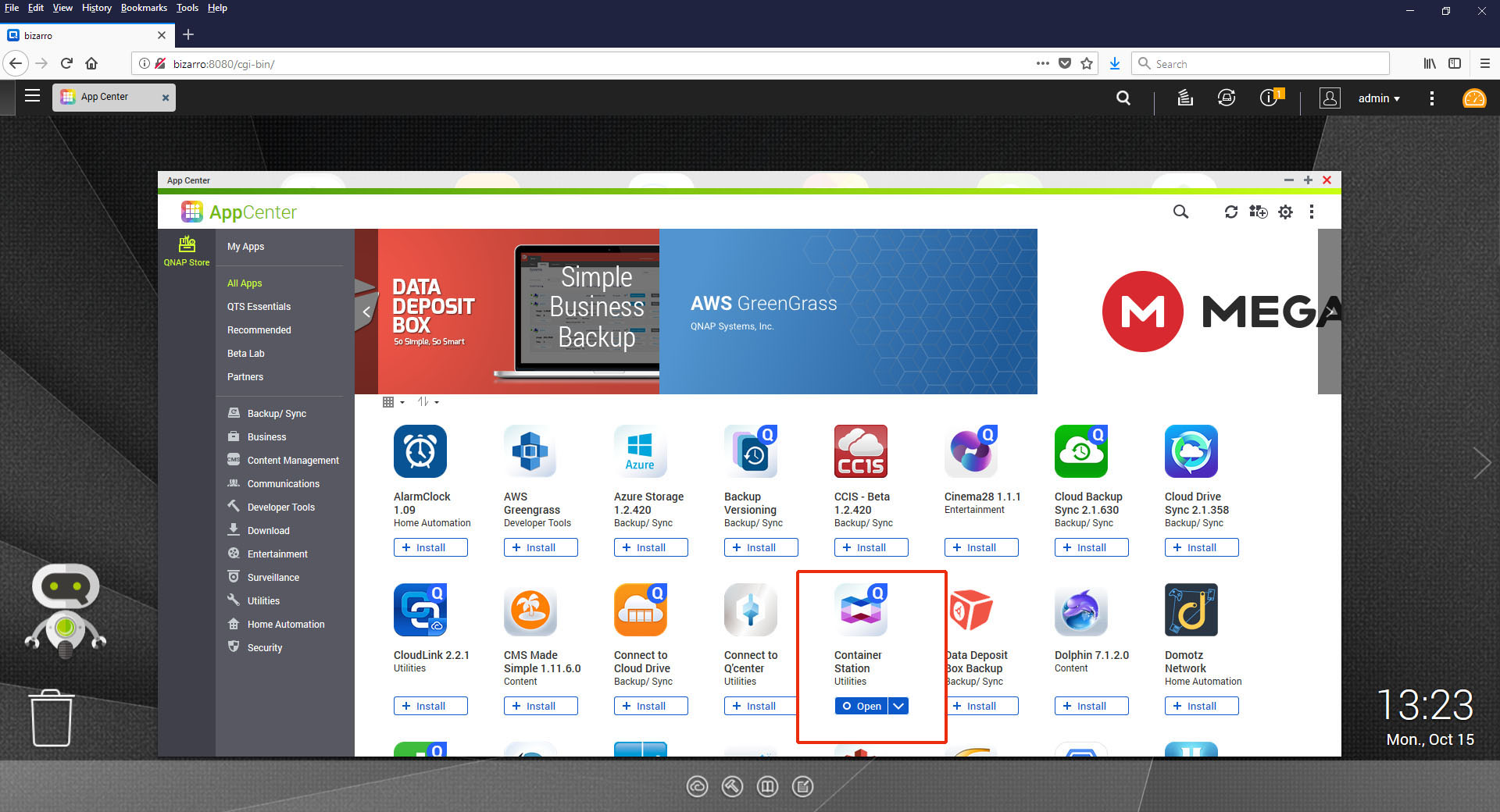Select Partners category
This screenshot has width=1500, height=812.
[x=245, y=377]
